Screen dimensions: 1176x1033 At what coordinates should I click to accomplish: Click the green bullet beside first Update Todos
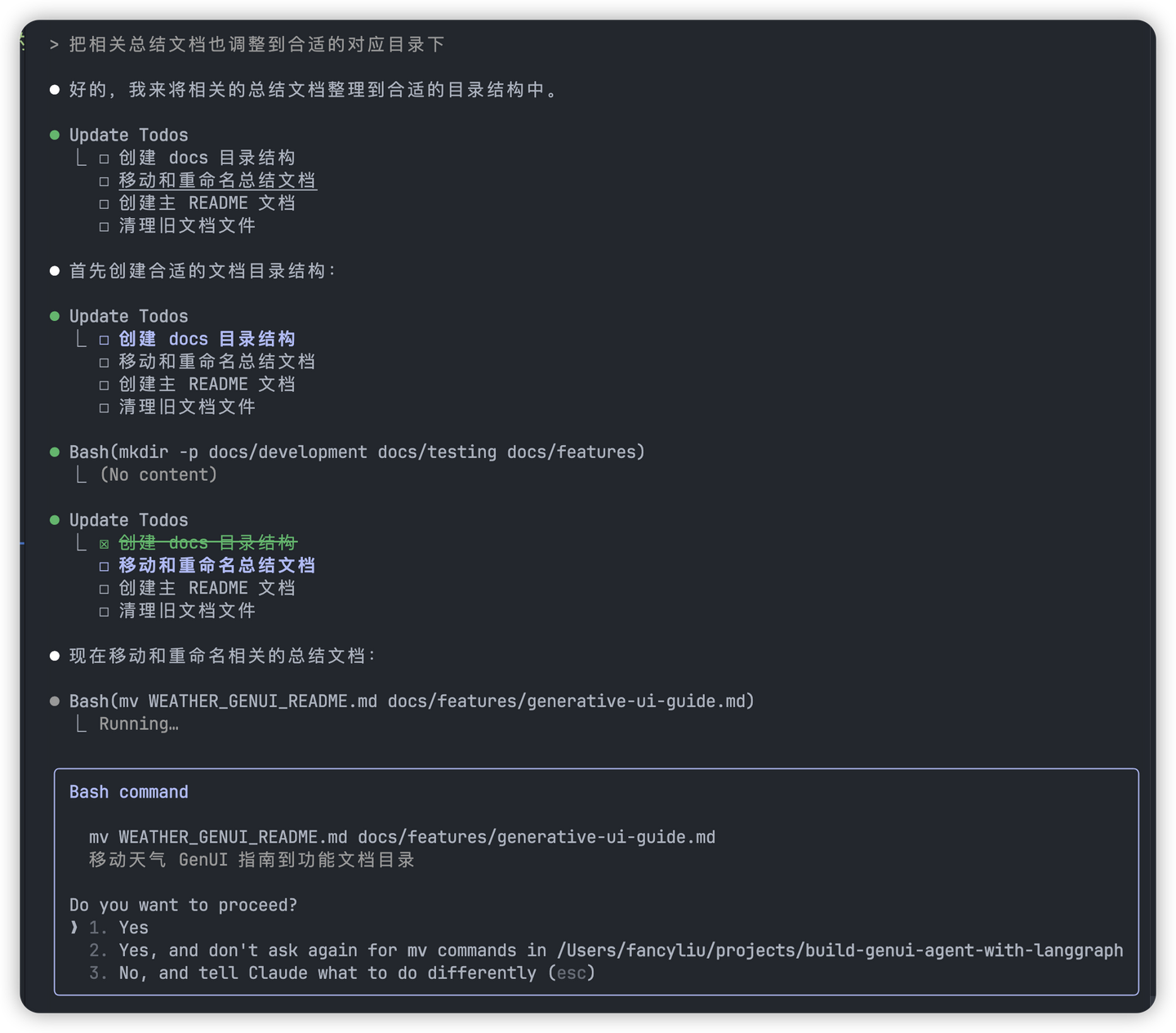click(55, 134)
